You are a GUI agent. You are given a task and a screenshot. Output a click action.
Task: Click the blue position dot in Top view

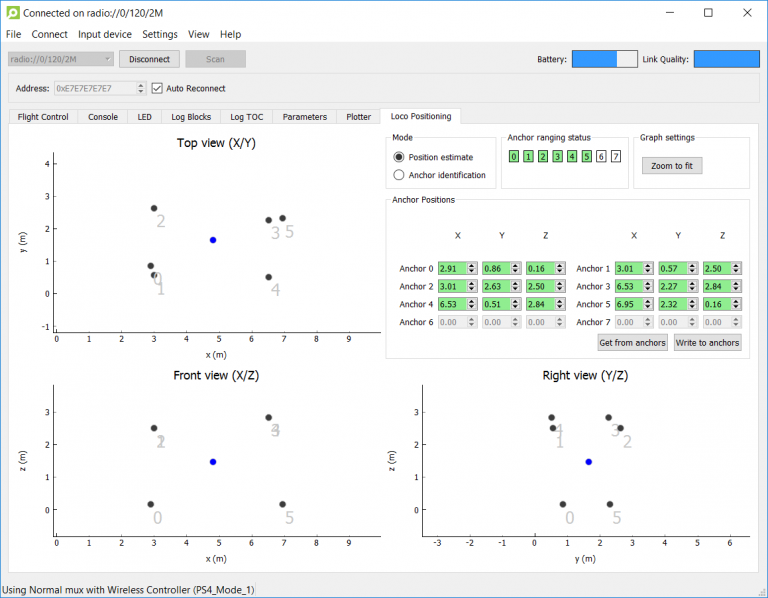coord(213,240)
